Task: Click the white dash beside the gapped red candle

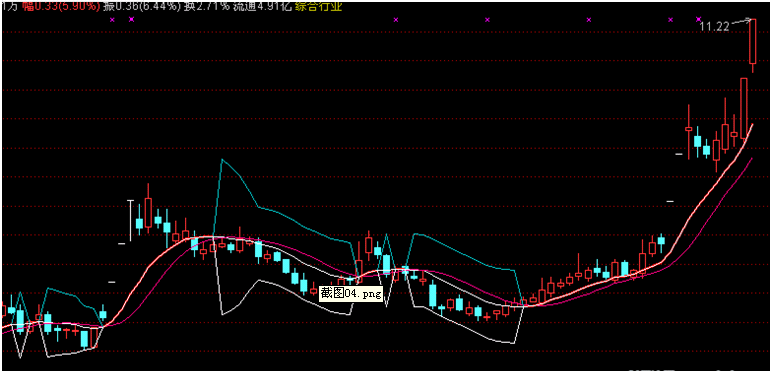Action: pos(679,155)
